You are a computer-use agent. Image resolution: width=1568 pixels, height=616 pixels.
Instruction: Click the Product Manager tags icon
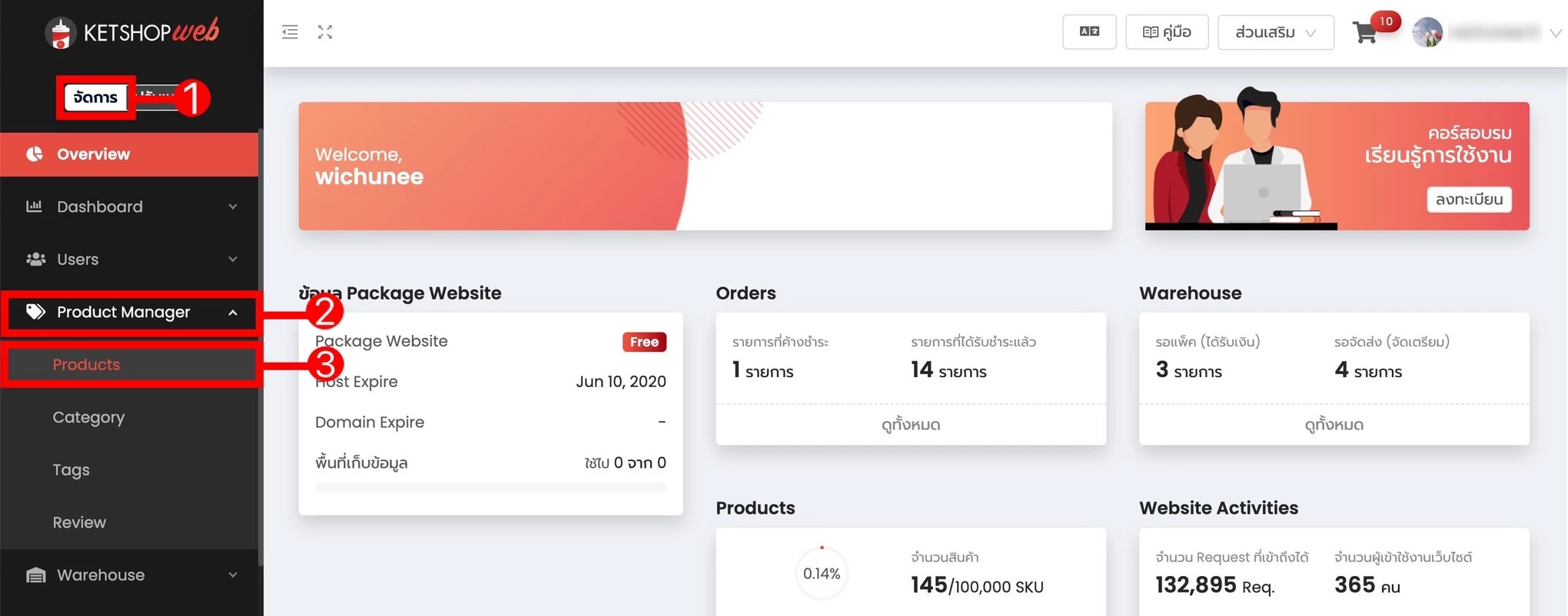[x=35, y=311]
